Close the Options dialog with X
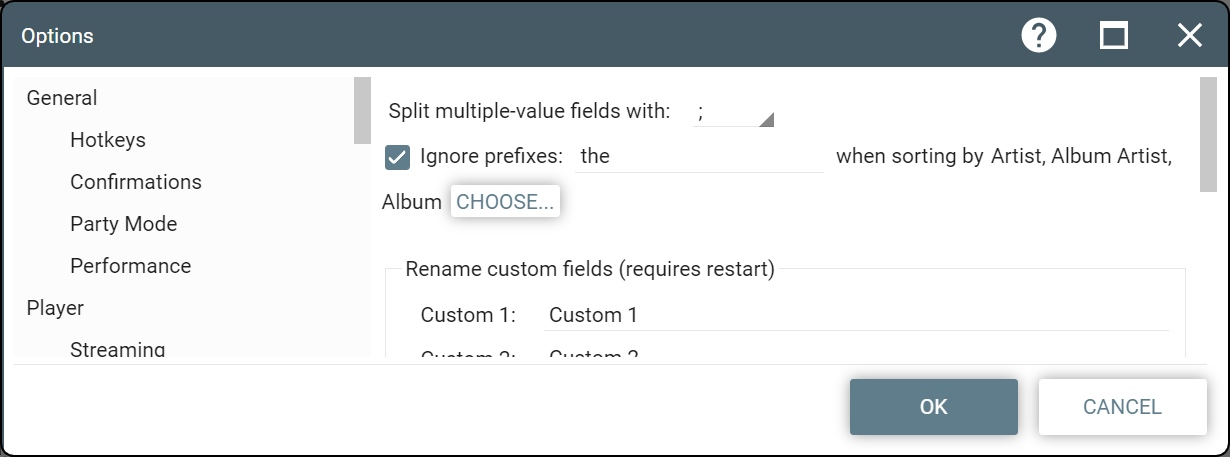The image size is (1230, 457). click(x=1189, y=36)
